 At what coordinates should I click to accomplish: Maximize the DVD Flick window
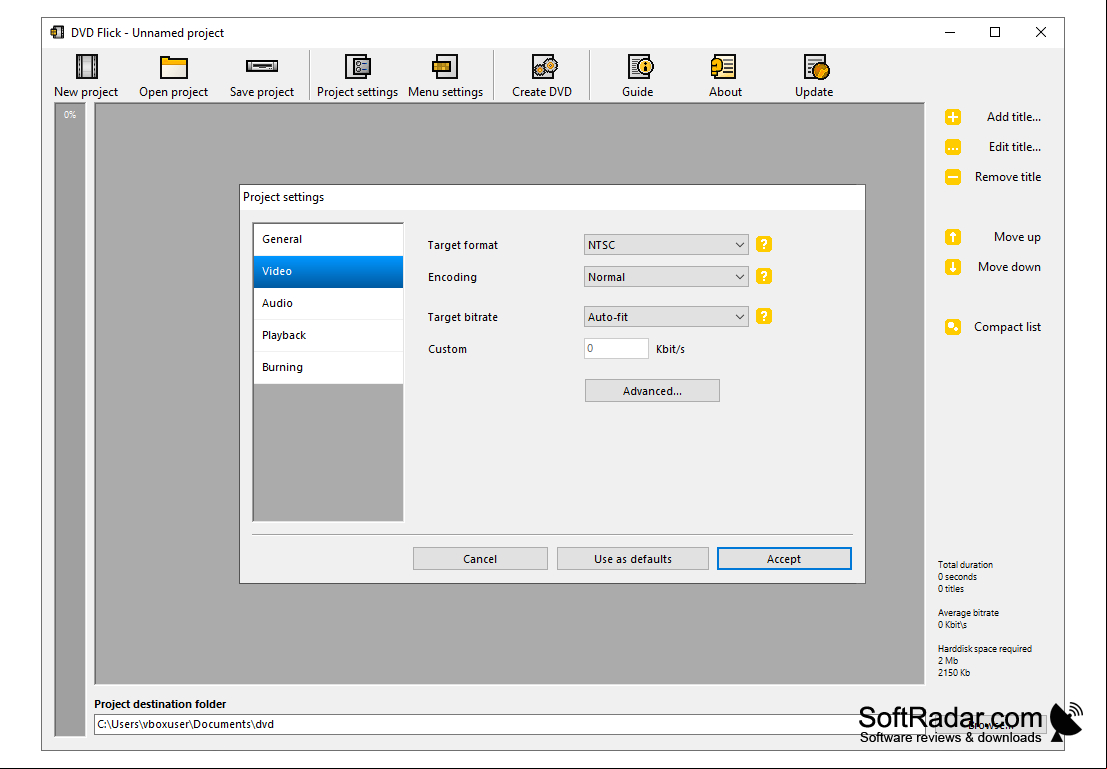995,32
